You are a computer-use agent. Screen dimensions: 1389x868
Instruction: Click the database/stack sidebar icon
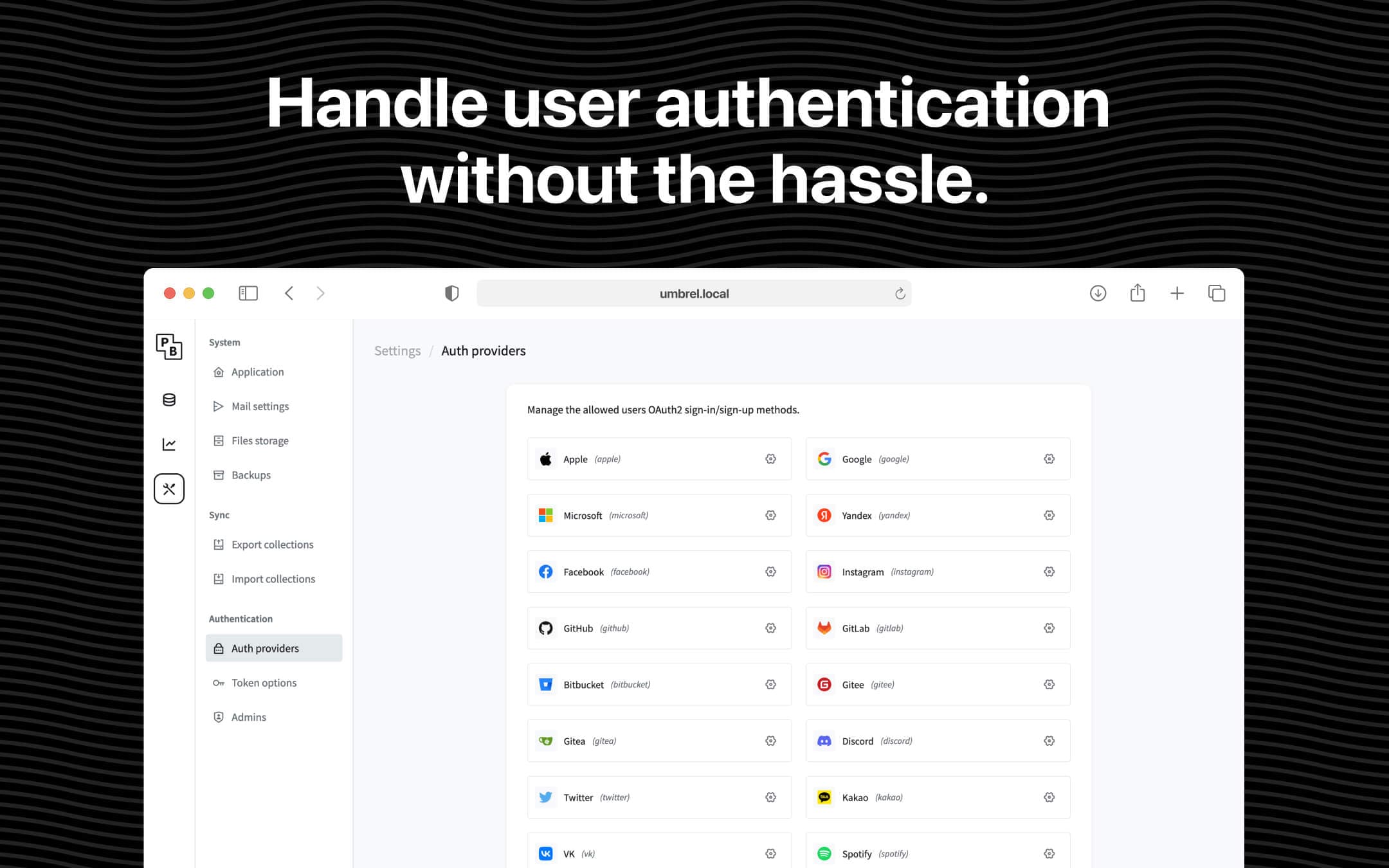point(168,399)
